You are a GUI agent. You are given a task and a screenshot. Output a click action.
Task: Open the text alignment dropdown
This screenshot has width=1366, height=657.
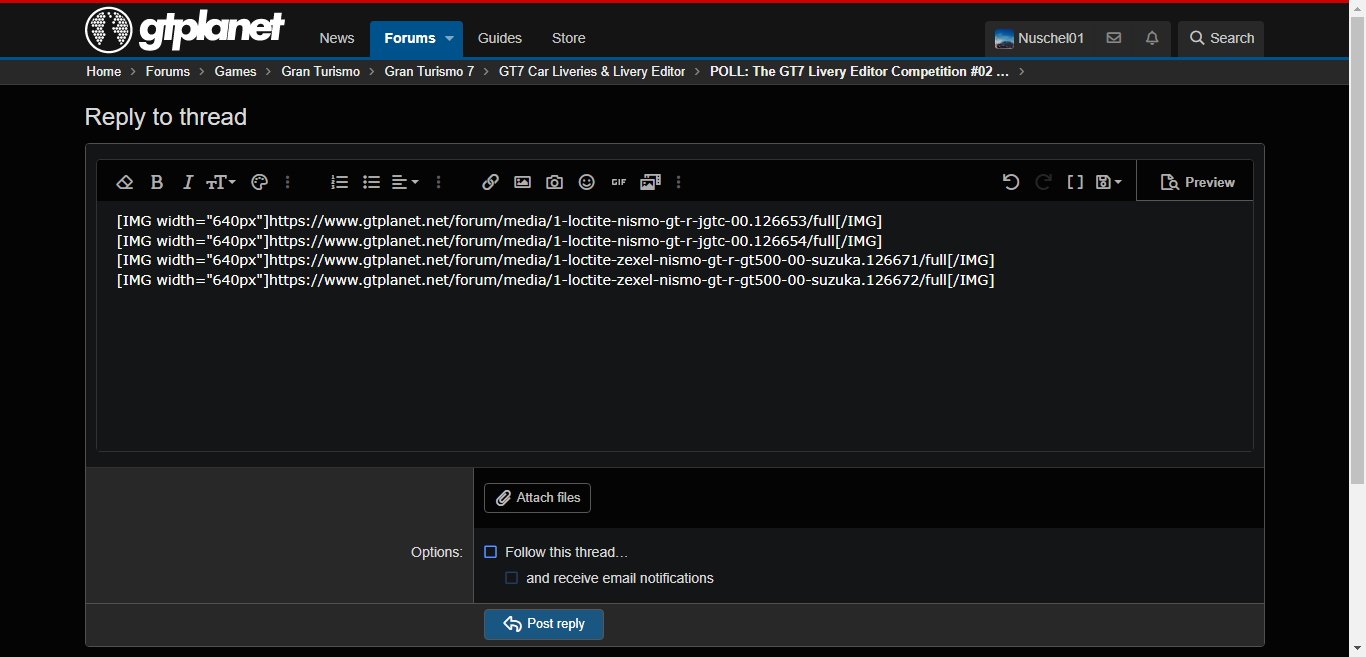(x=405, y=182)
